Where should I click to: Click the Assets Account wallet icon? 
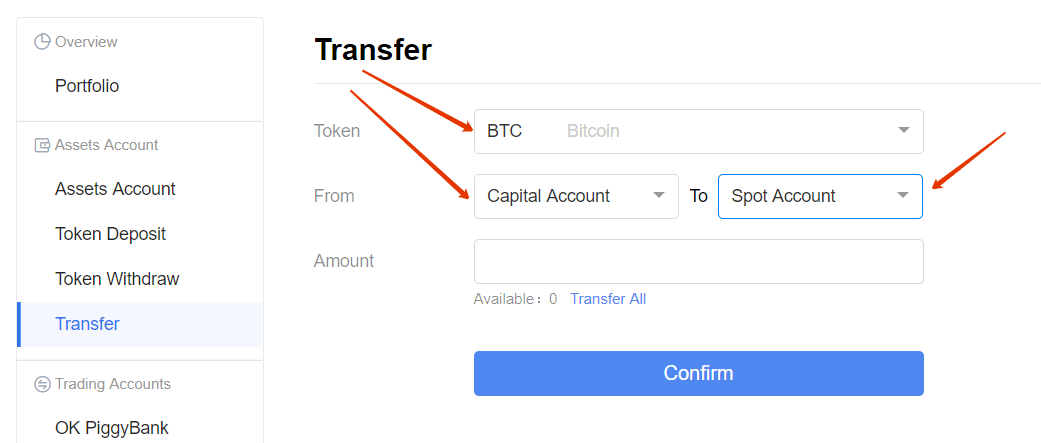pos(42,145)
